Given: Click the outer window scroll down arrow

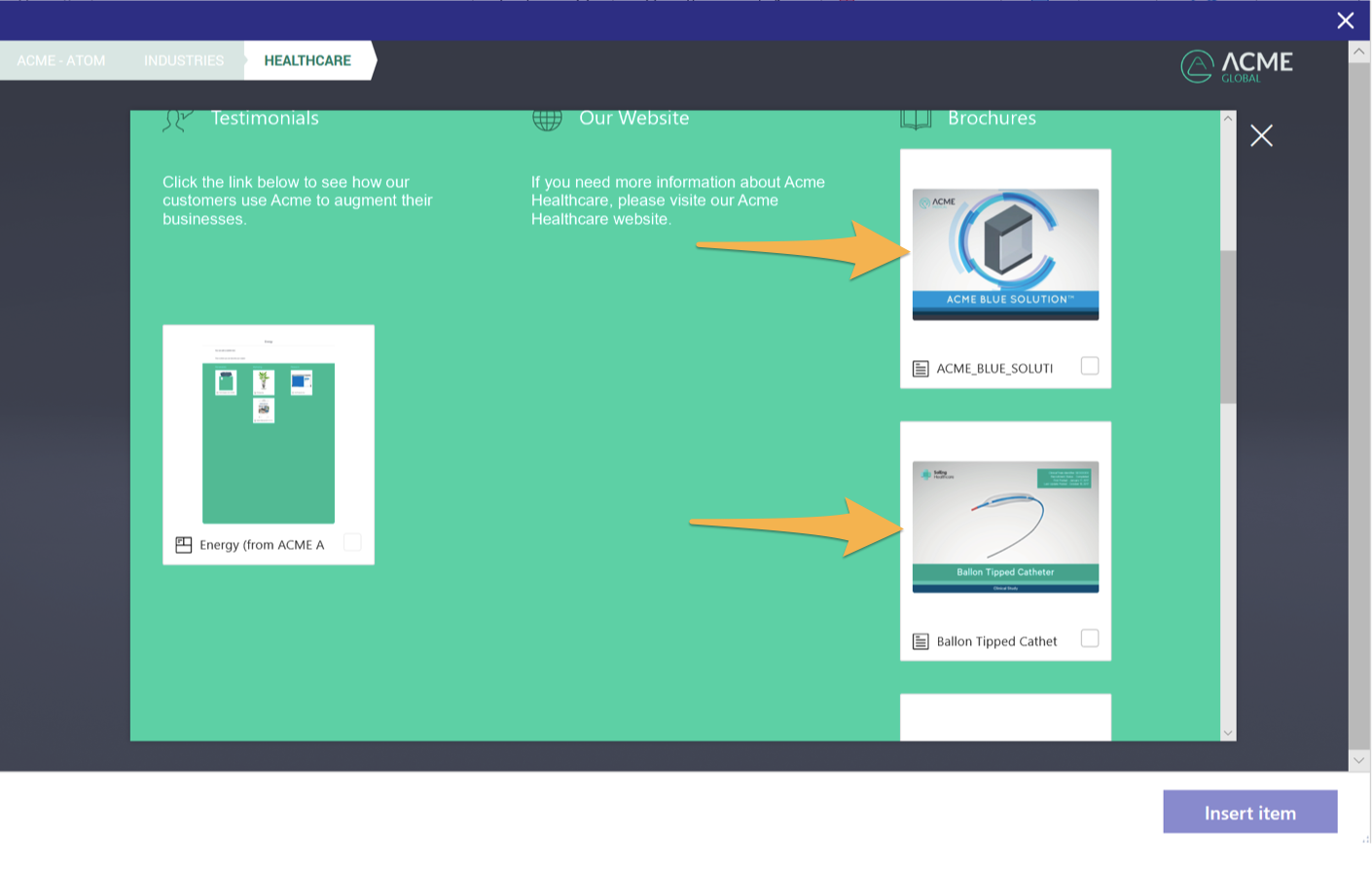Looking at the screenshot, I should point(1359,760).
